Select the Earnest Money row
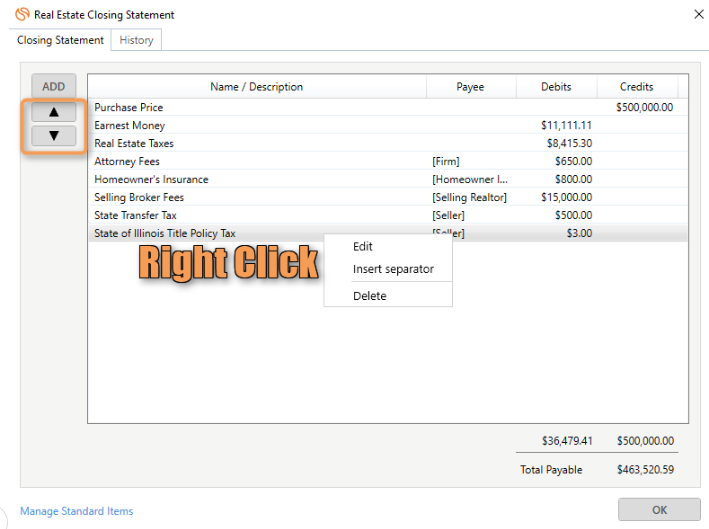 click(x=130, y=126)
